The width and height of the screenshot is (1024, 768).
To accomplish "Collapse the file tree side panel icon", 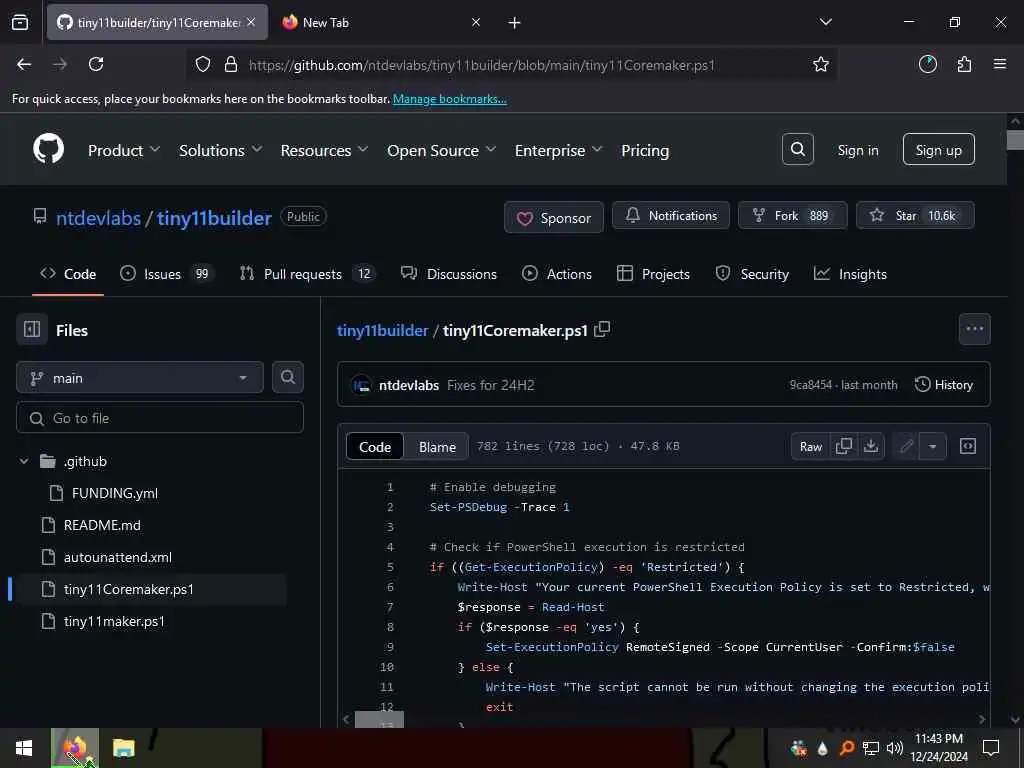I will coord(32,329).
